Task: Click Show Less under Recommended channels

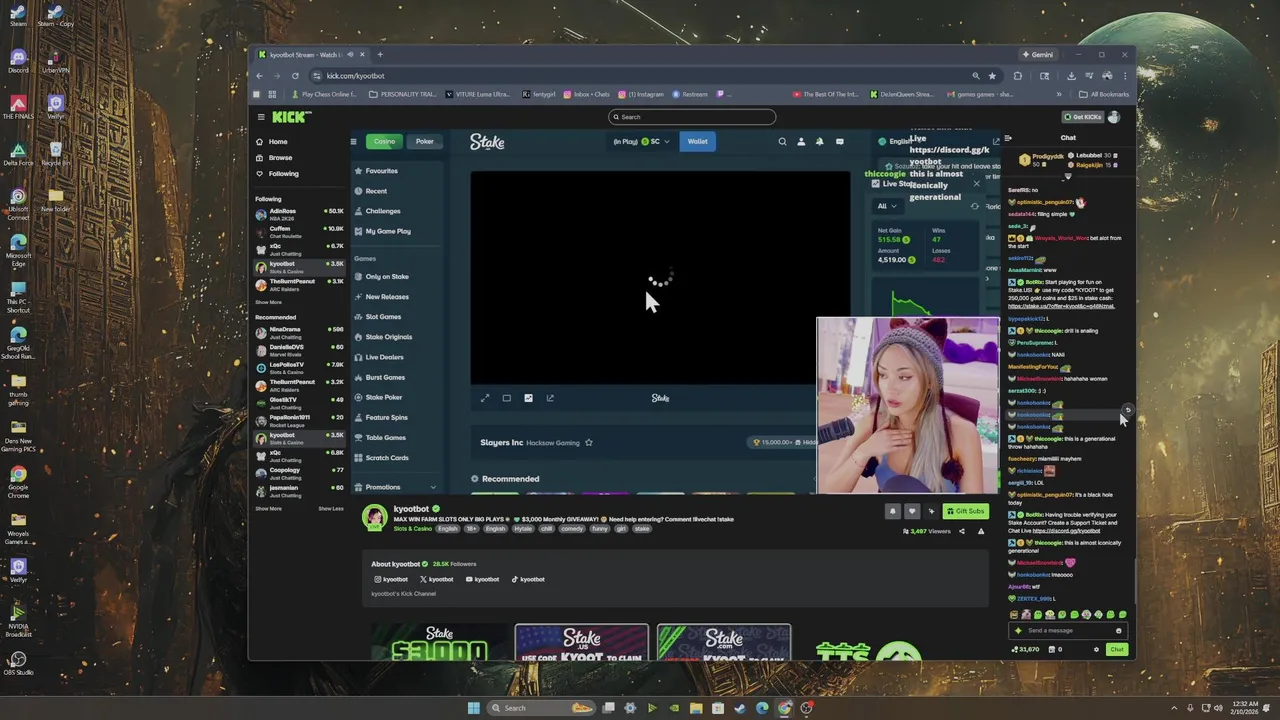Action: 331,508
